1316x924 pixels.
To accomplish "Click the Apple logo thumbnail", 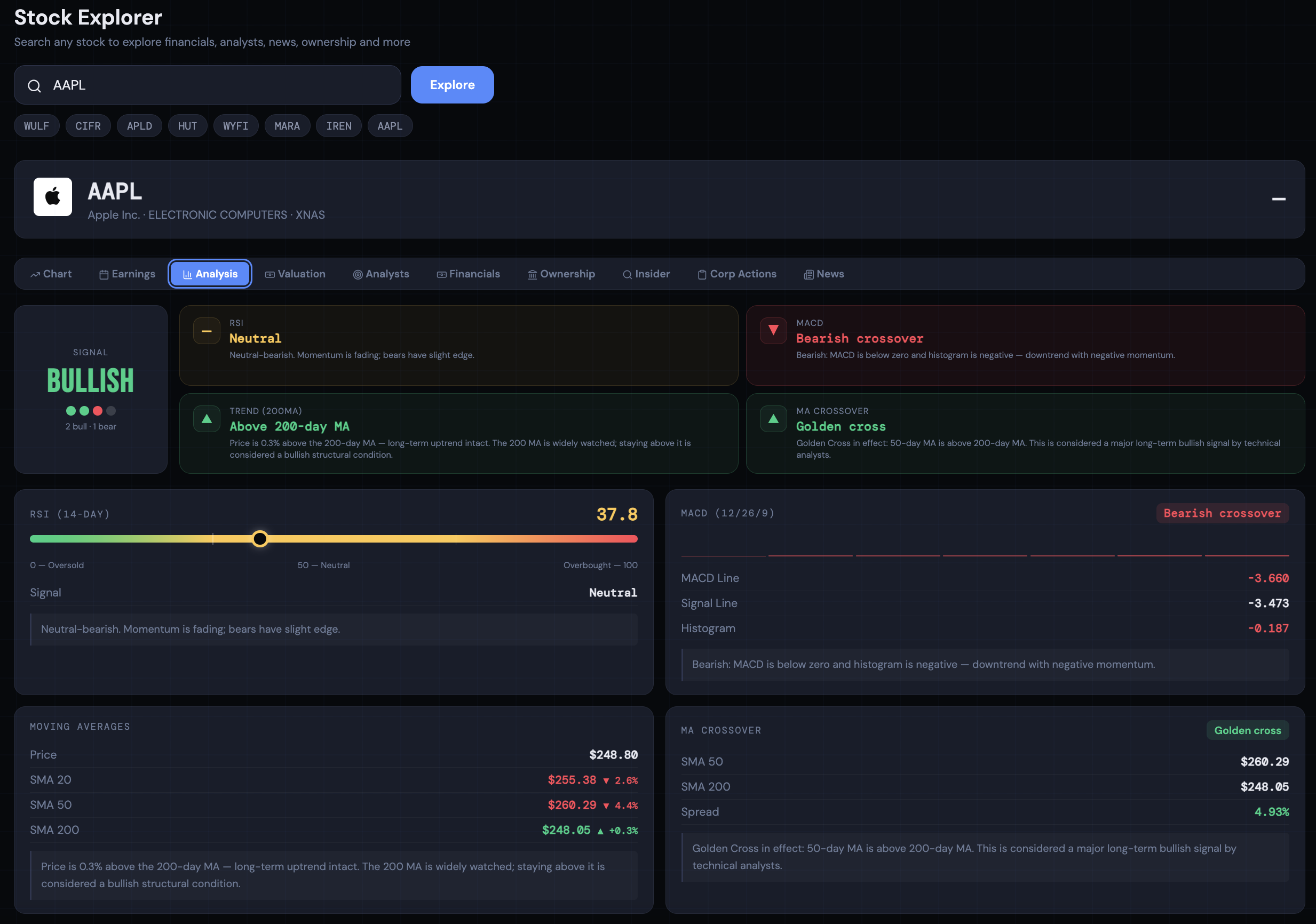I will pyautogui.click(x=53, y=197).
